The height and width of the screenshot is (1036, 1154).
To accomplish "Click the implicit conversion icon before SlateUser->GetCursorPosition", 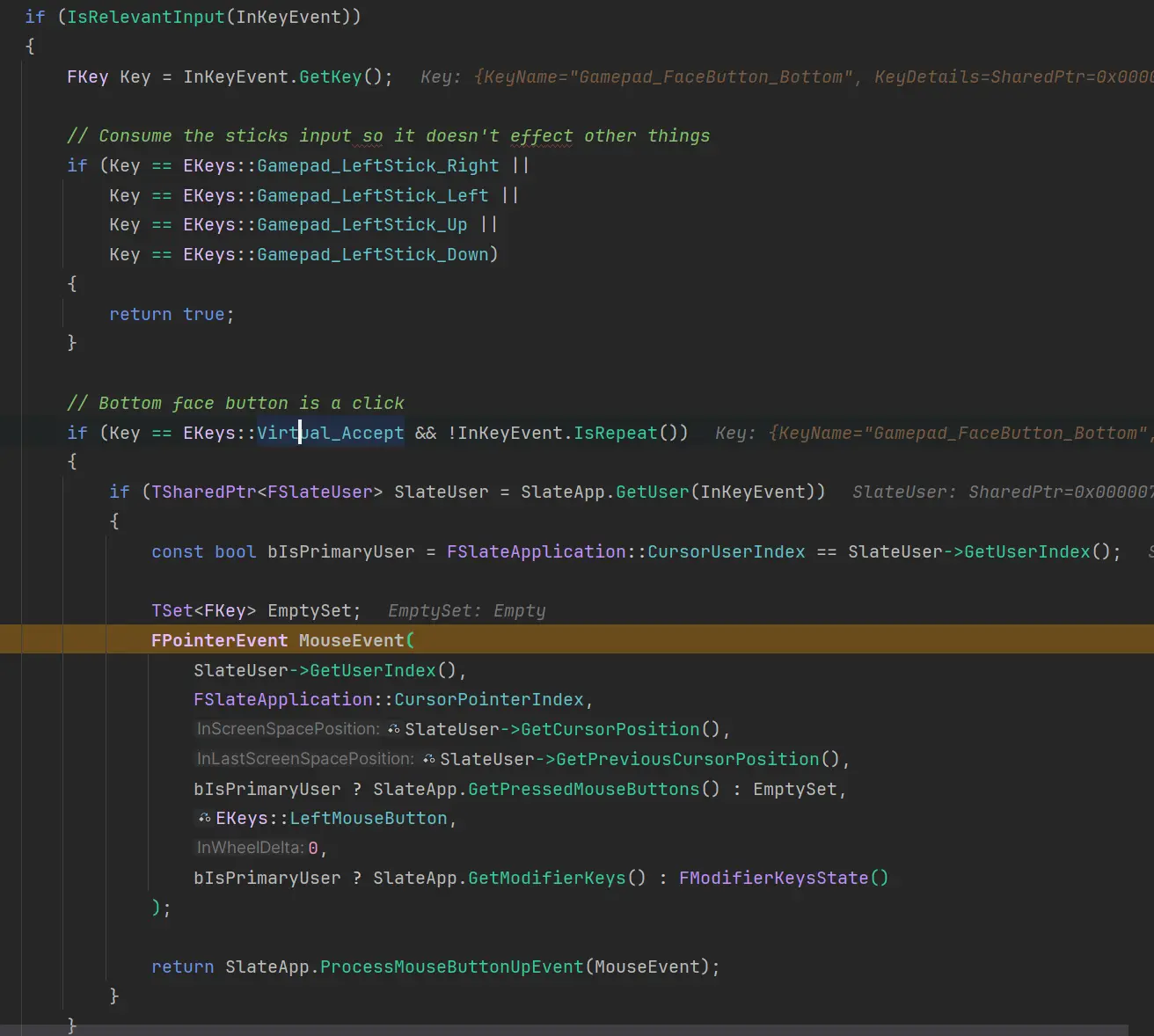I will point(394,729).
